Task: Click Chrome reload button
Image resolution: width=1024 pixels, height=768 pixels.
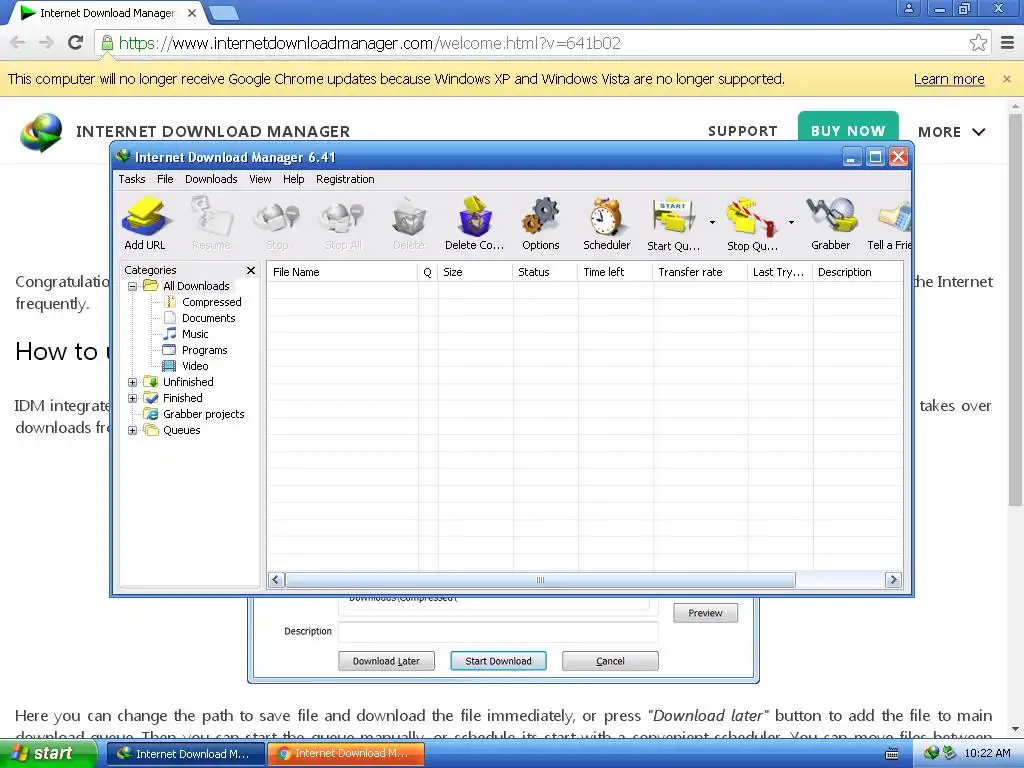Action: tap(76, 43)
